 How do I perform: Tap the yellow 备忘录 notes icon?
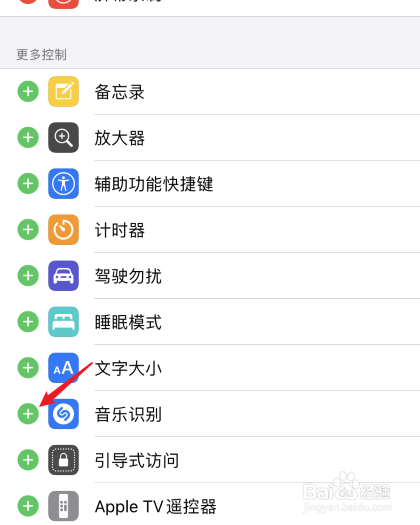pos(64,91)
